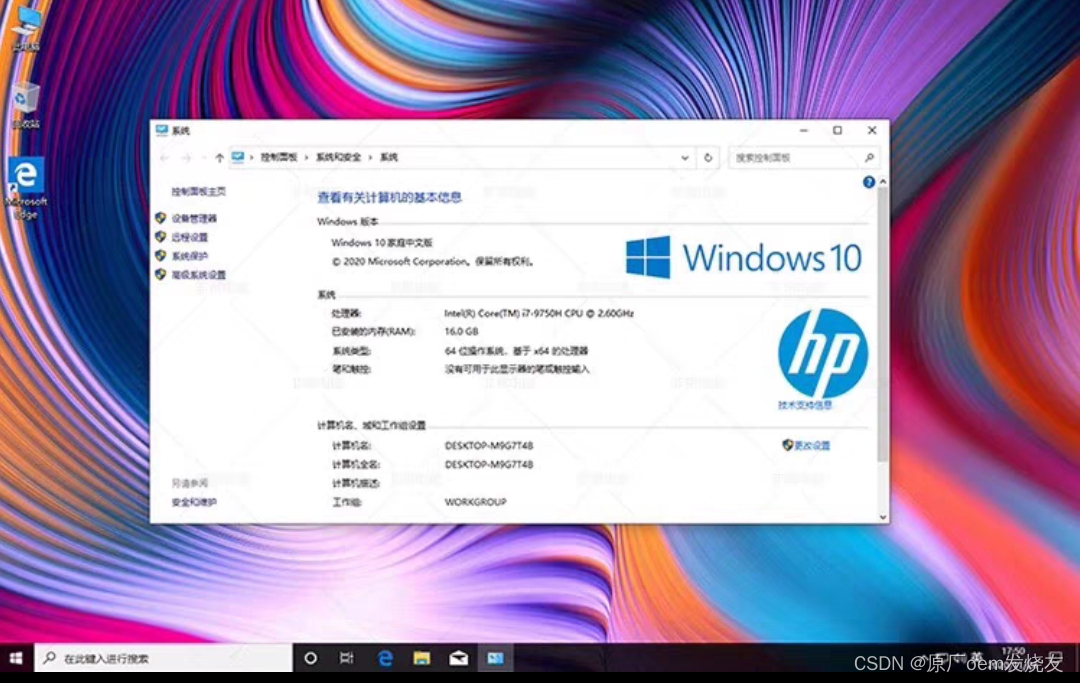This screenshot has width=1080, height=683.
Task: Click the vertical scrollbar of System window
Action: (882, 324)
